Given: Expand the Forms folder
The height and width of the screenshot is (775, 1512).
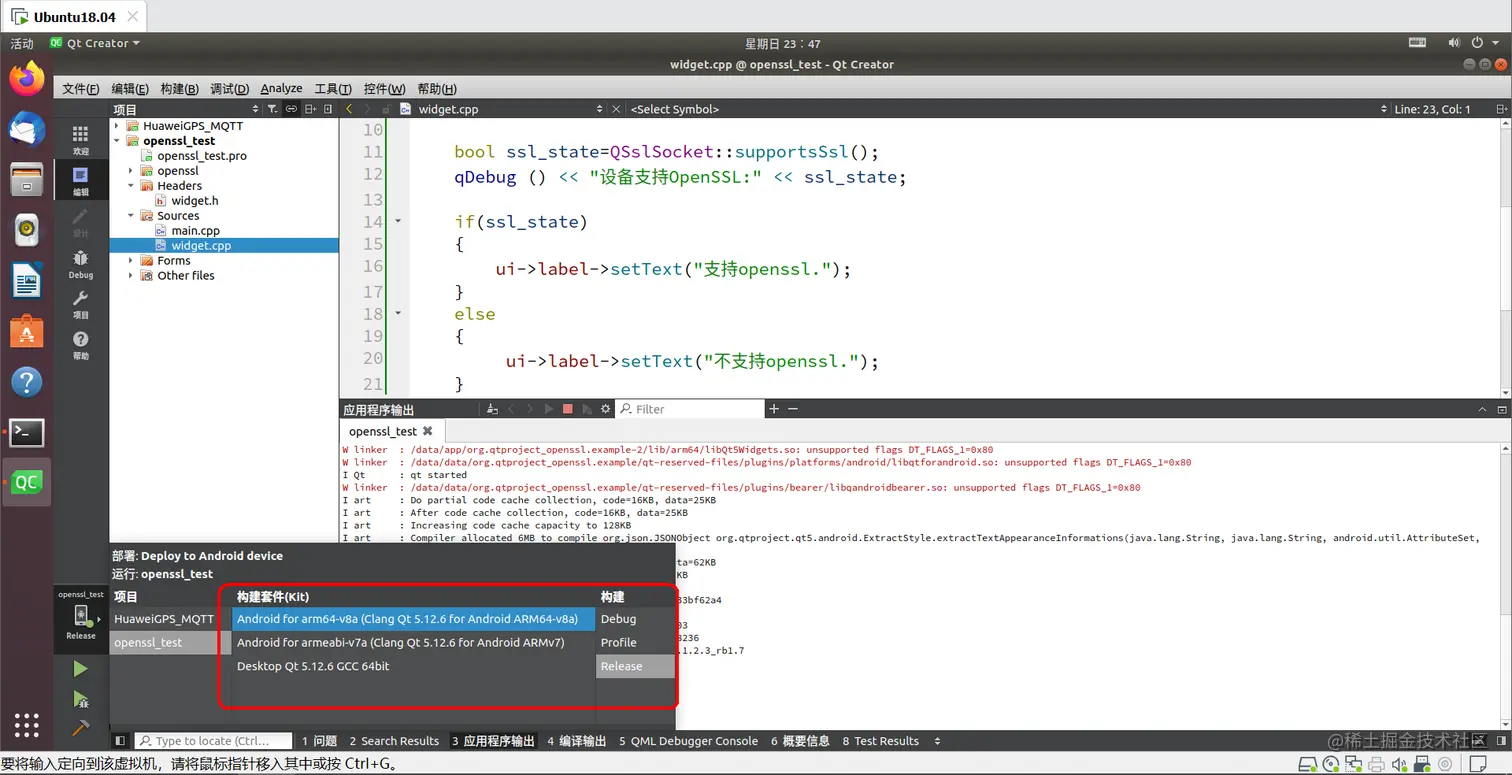Looking at the screenshot, I should [x=131, y=261].
